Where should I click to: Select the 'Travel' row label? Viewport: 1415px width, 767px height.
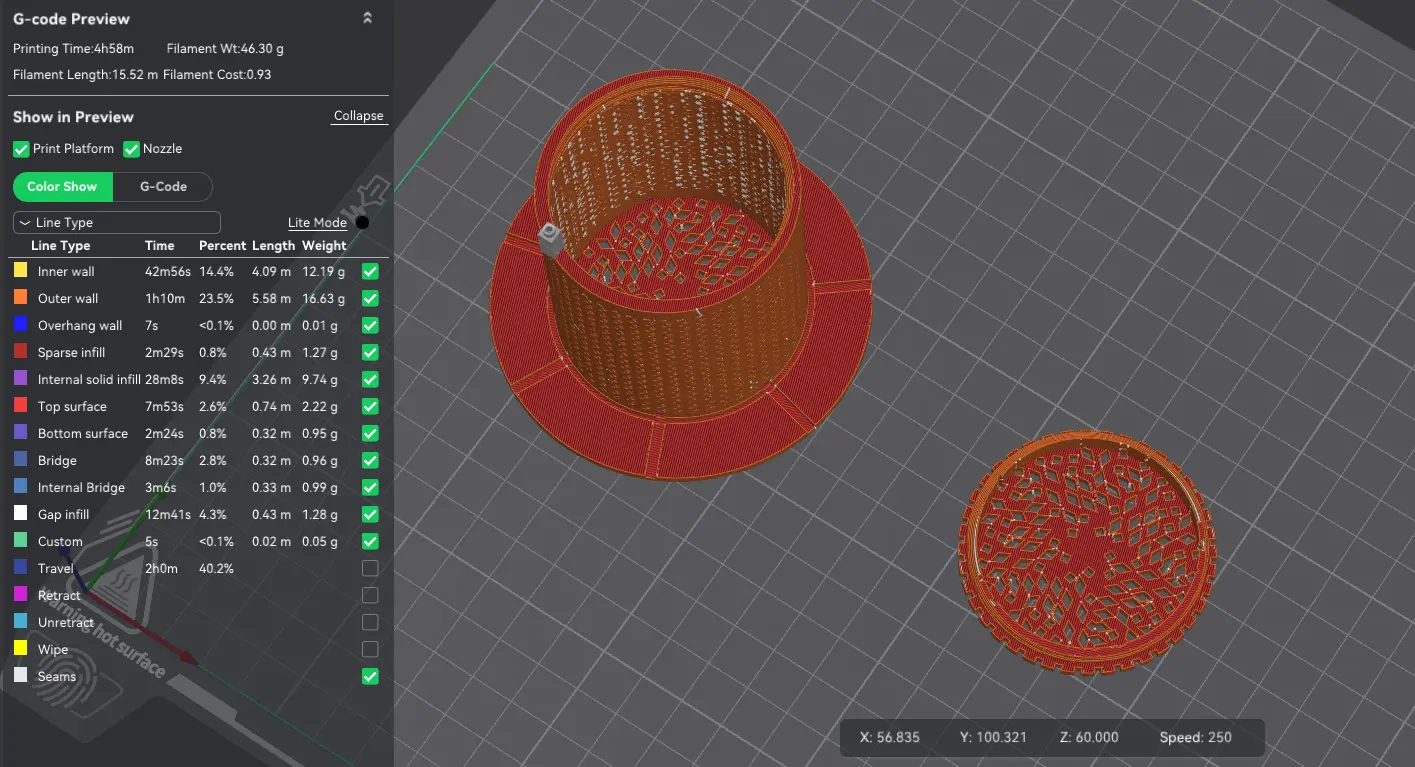click(x=56, y=569)
